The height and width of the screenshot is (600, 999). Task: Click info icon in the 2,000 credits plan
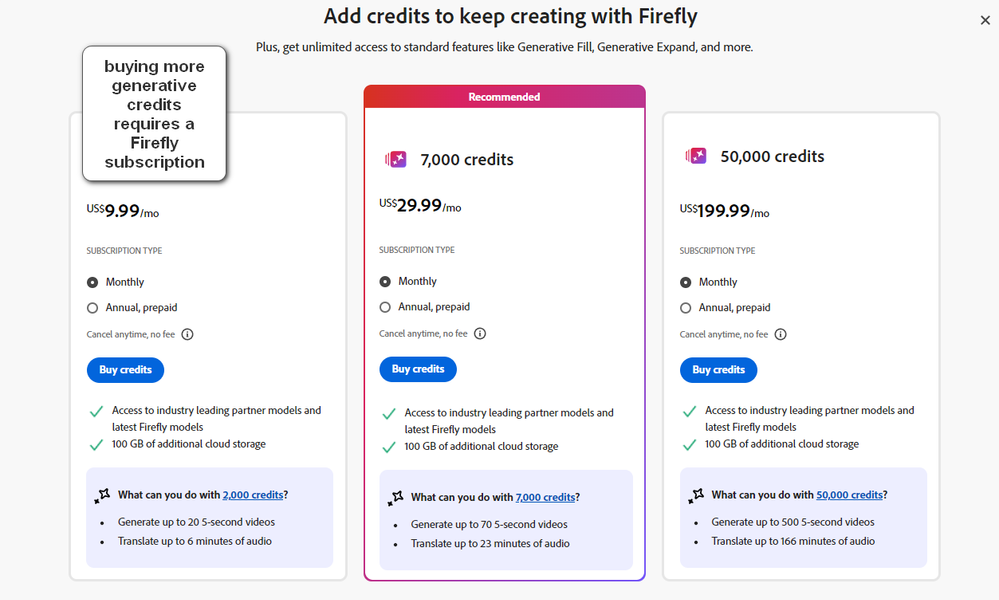point(187,335)
